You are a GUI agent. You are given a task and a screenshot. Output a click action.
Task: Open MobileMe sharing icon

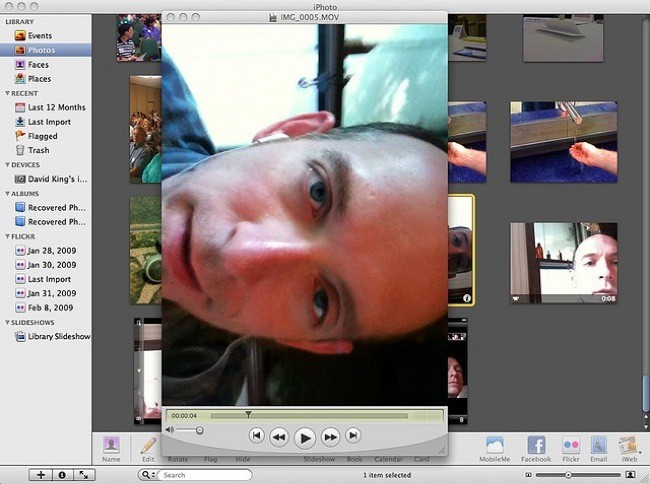click(x=494, y=445)
